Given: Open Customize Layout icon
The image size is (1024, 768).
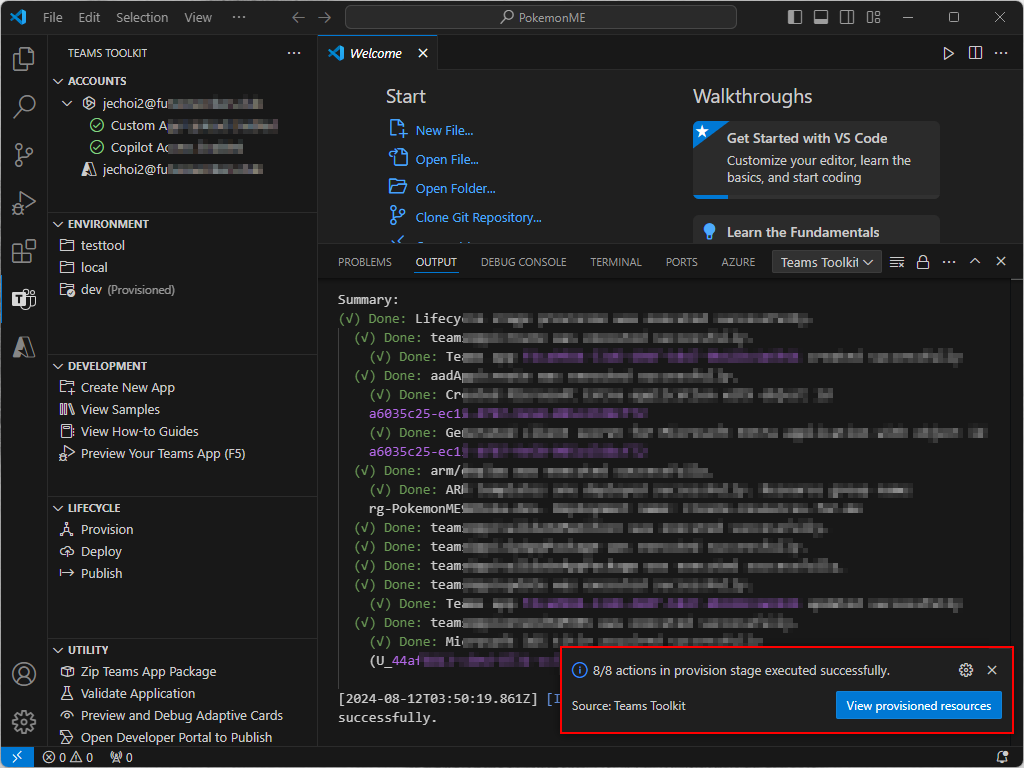Looking at the screenshot, I should tap(873, 18).
